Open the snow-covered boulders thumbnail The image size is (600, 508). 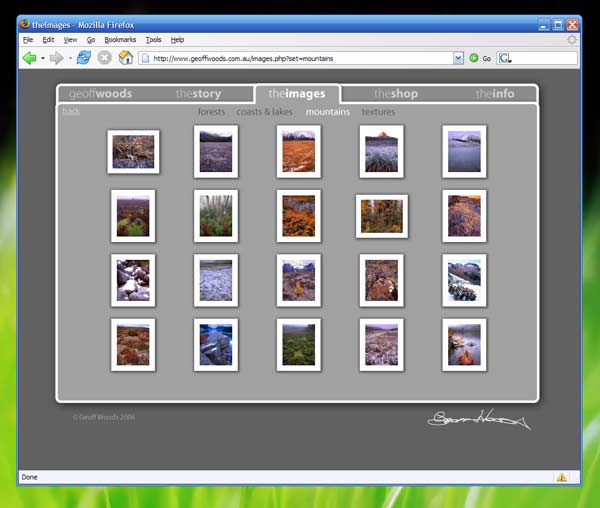tap(133, 280)
